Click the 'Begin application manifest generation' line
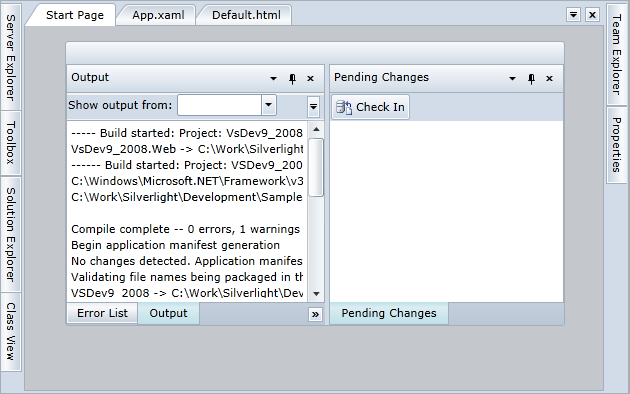Screen dimensions: 630x394 point(176,245)
